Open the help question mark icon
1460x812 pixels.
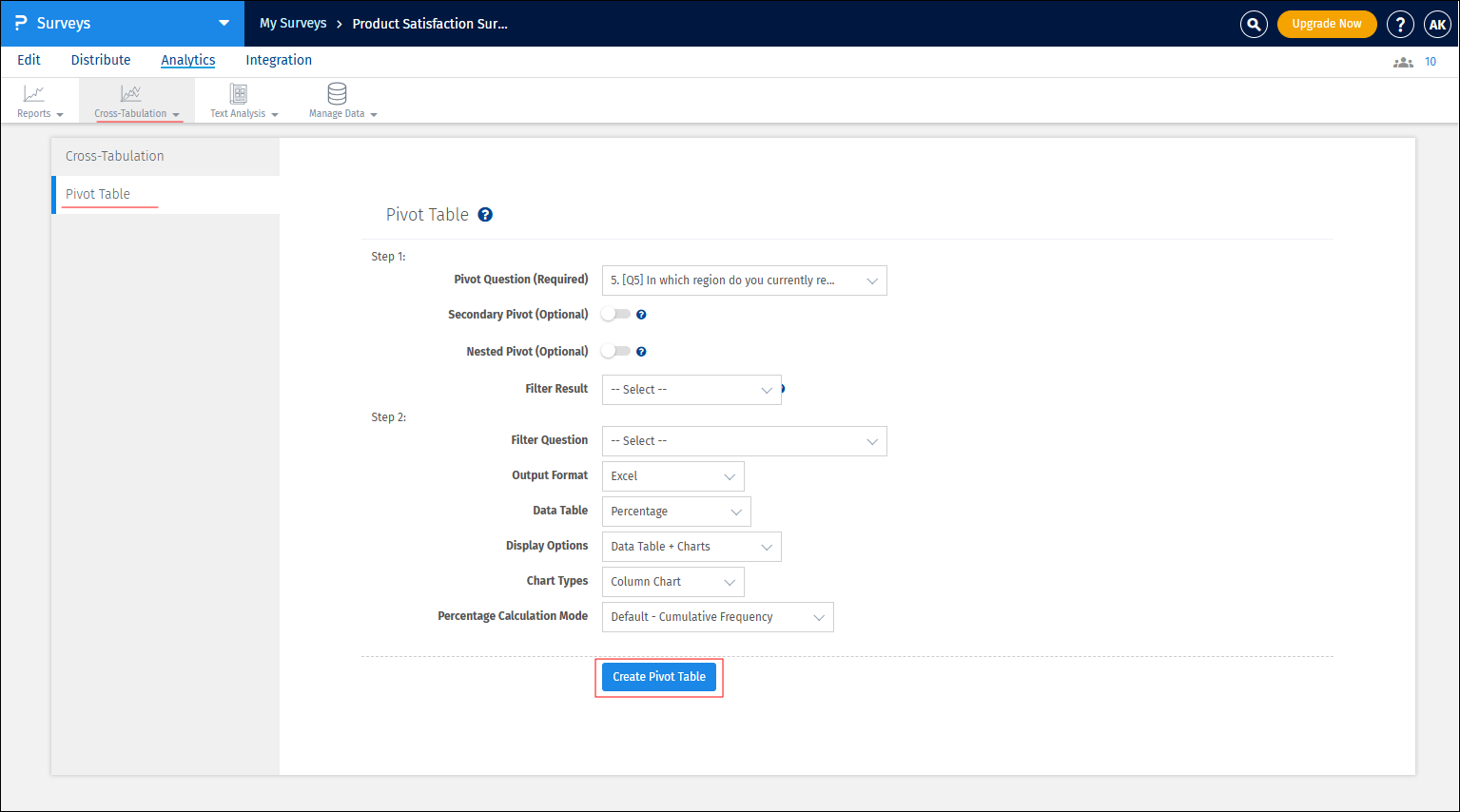[1400, 24]
